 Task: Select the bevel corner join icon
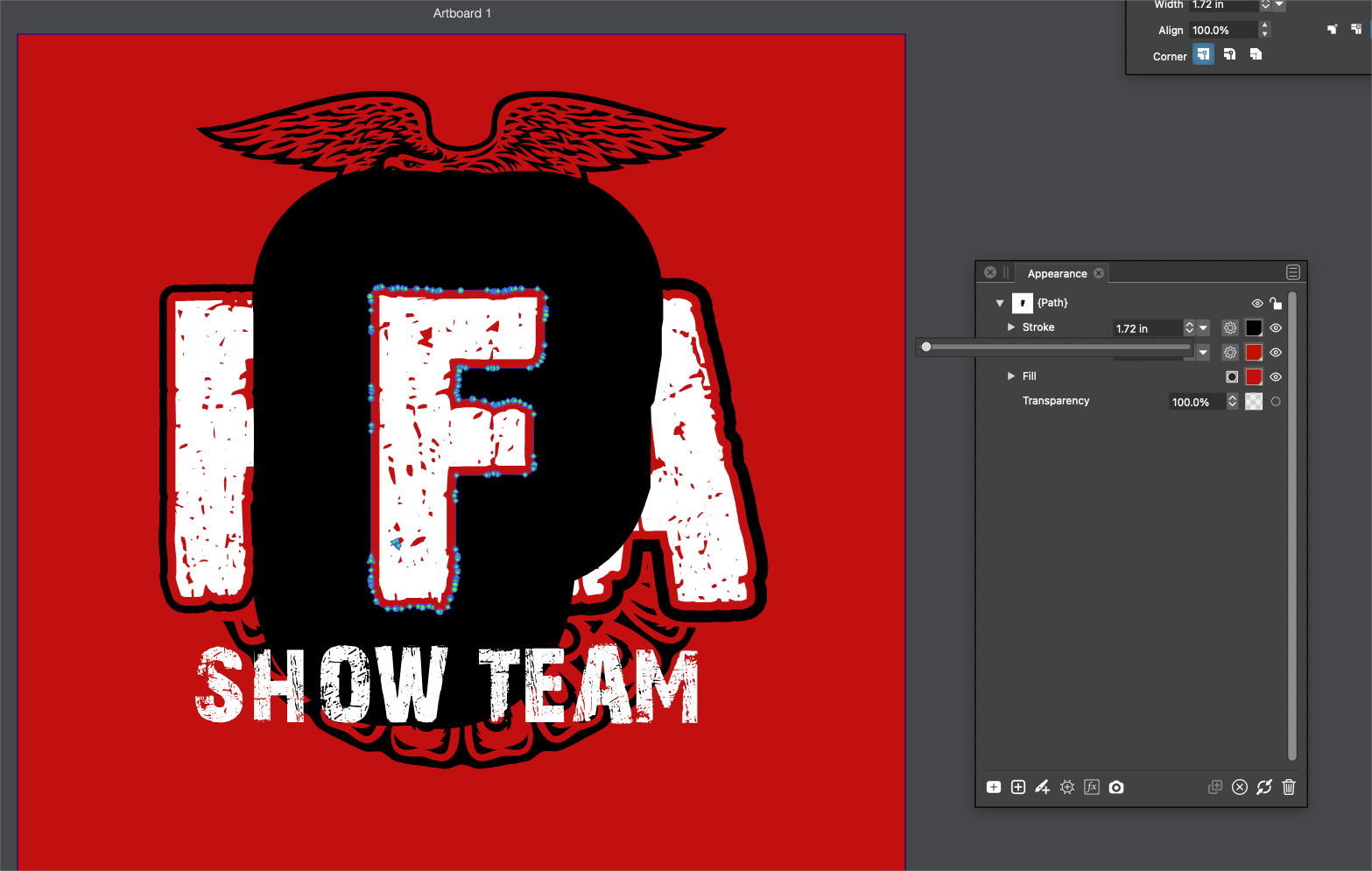[1256, 55]
